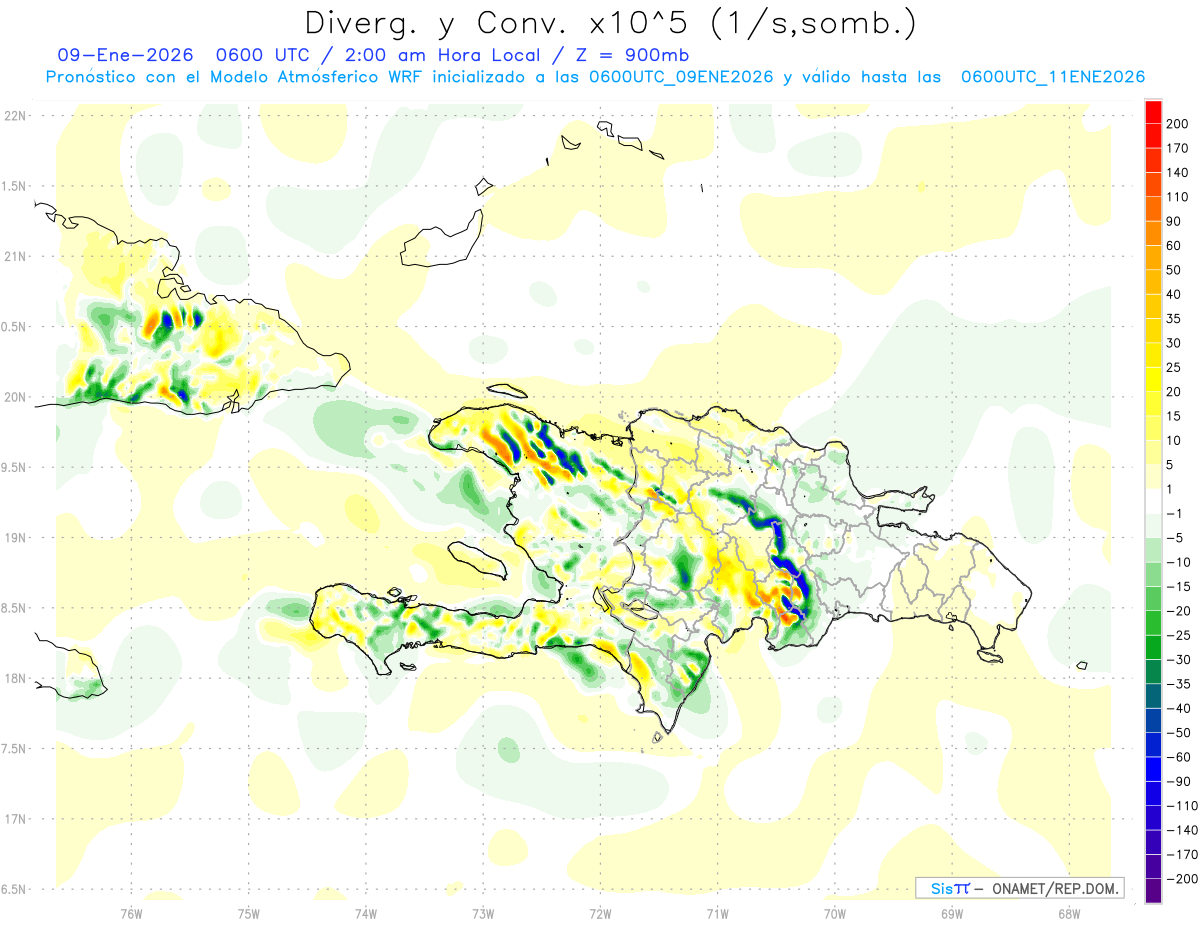Screen dimensions: 1200x927
Task: Click the '22N' latitude label
Action: coord(15,116)
